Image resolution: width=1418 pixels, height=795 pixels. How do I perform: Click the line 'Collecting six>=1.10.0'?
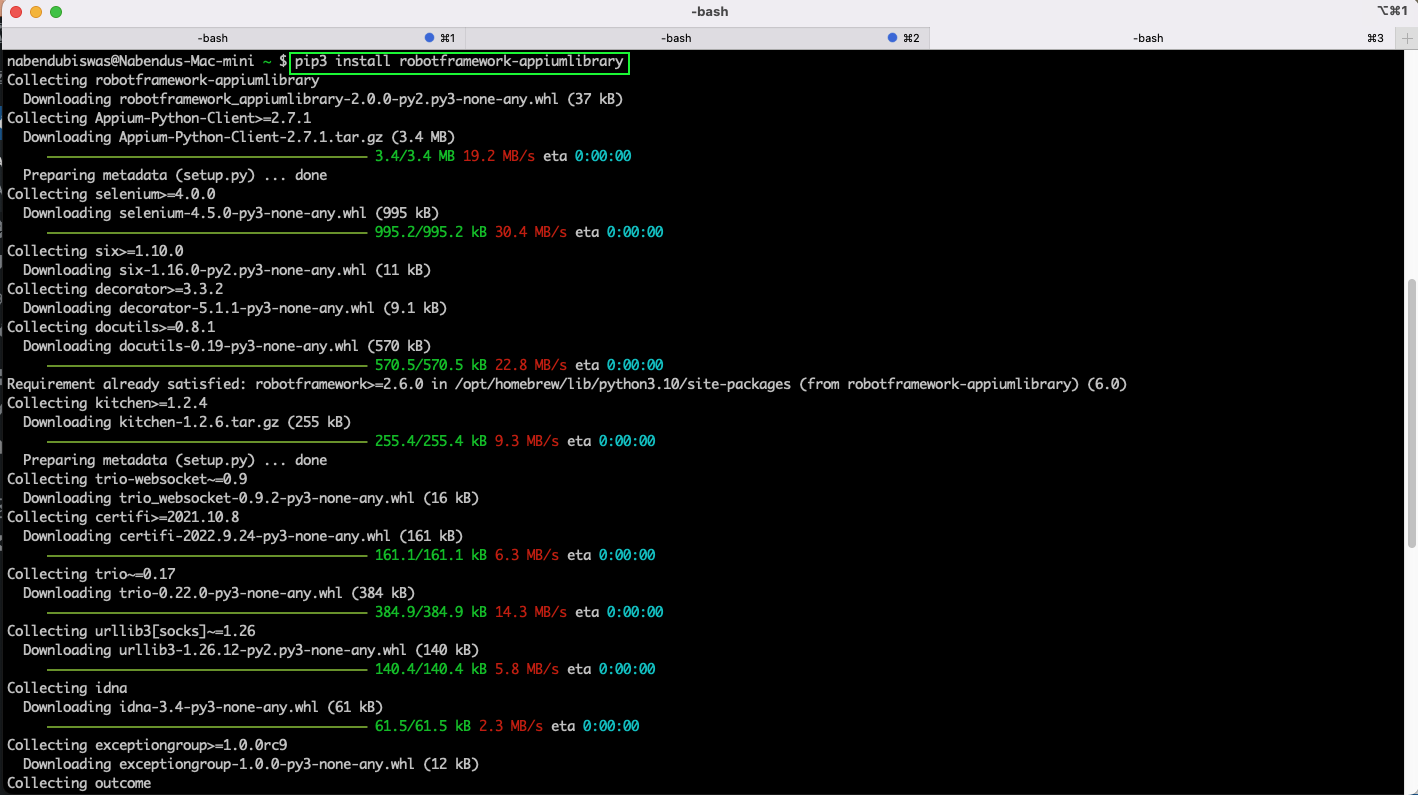95,251
